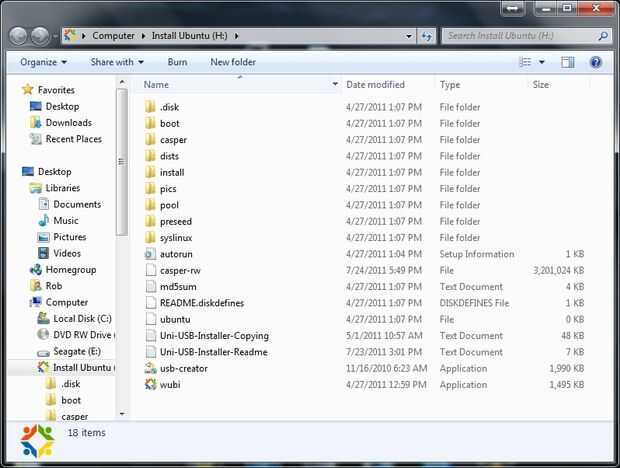Expand arrow after Computer in address bar

pos(143,36)
